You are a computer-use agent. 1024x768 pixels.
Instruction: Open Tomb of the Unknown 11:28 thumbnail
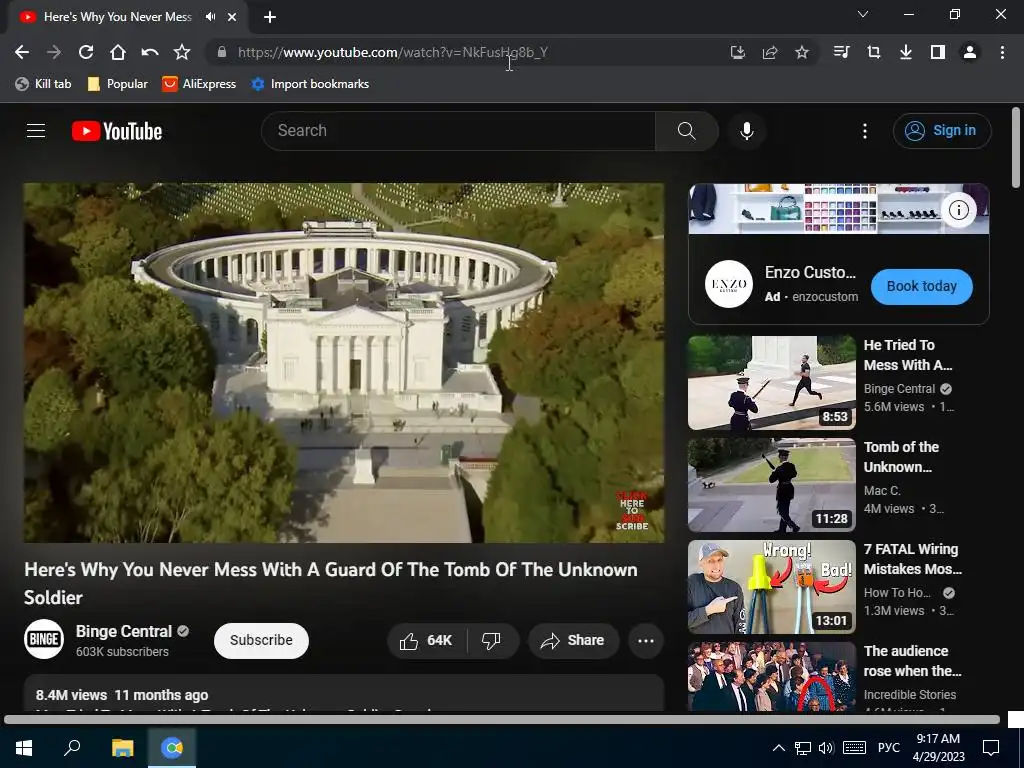[771, 485]
